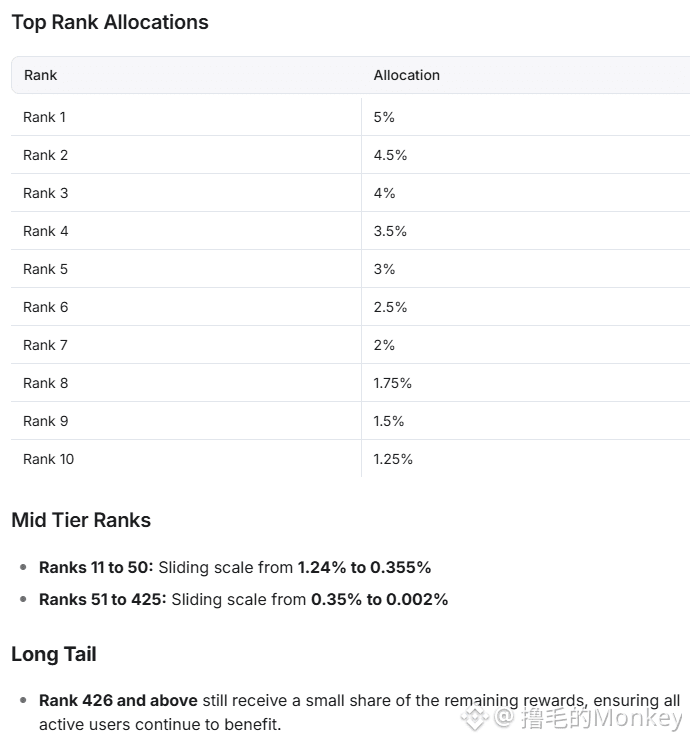Click the 4.5% allocation value
Screen dimensions: 690x743
(390, 155)
